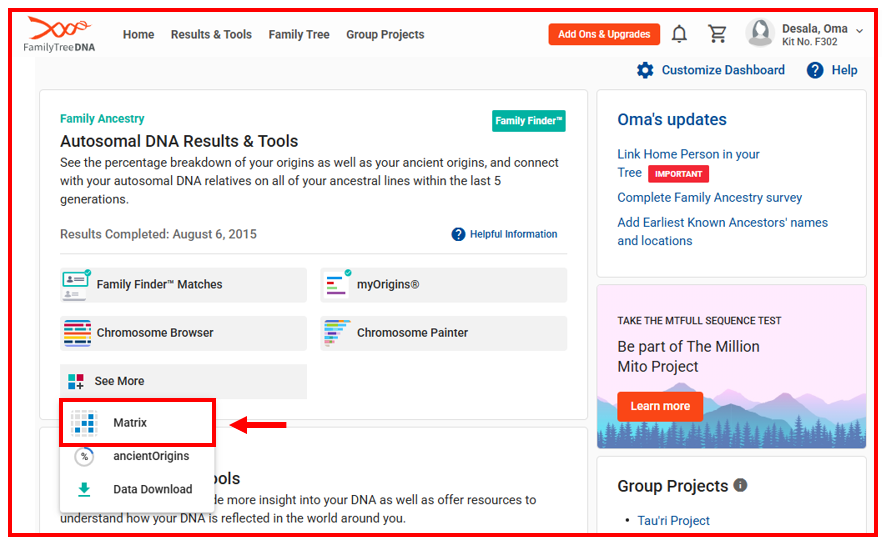Image resolution: width=887 pixels, height=546 pixels.
Task: Click the Million Mito Project banner
Action: [731, 367]
